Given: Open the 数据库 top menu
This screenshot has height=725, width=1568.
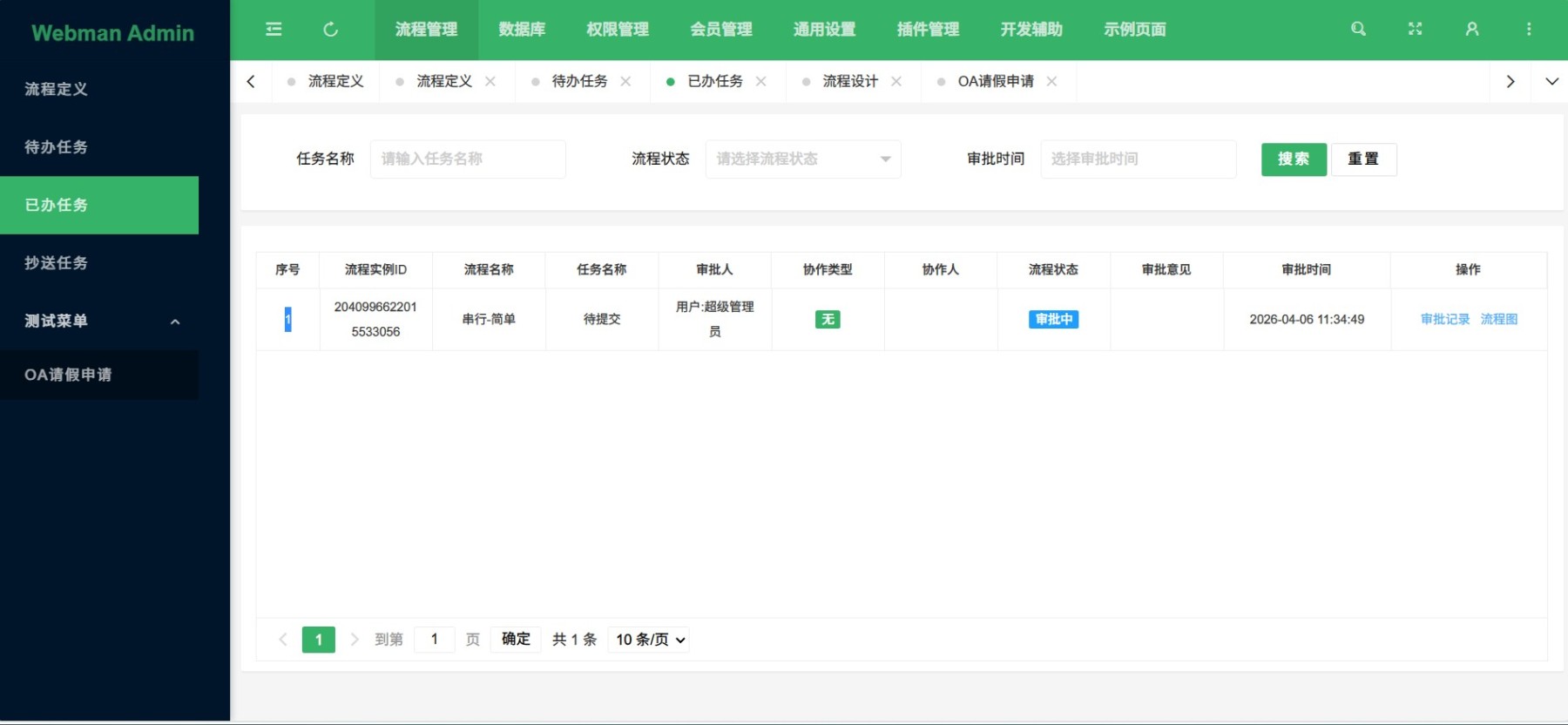Looking at the screenshot, I should 522,30.
